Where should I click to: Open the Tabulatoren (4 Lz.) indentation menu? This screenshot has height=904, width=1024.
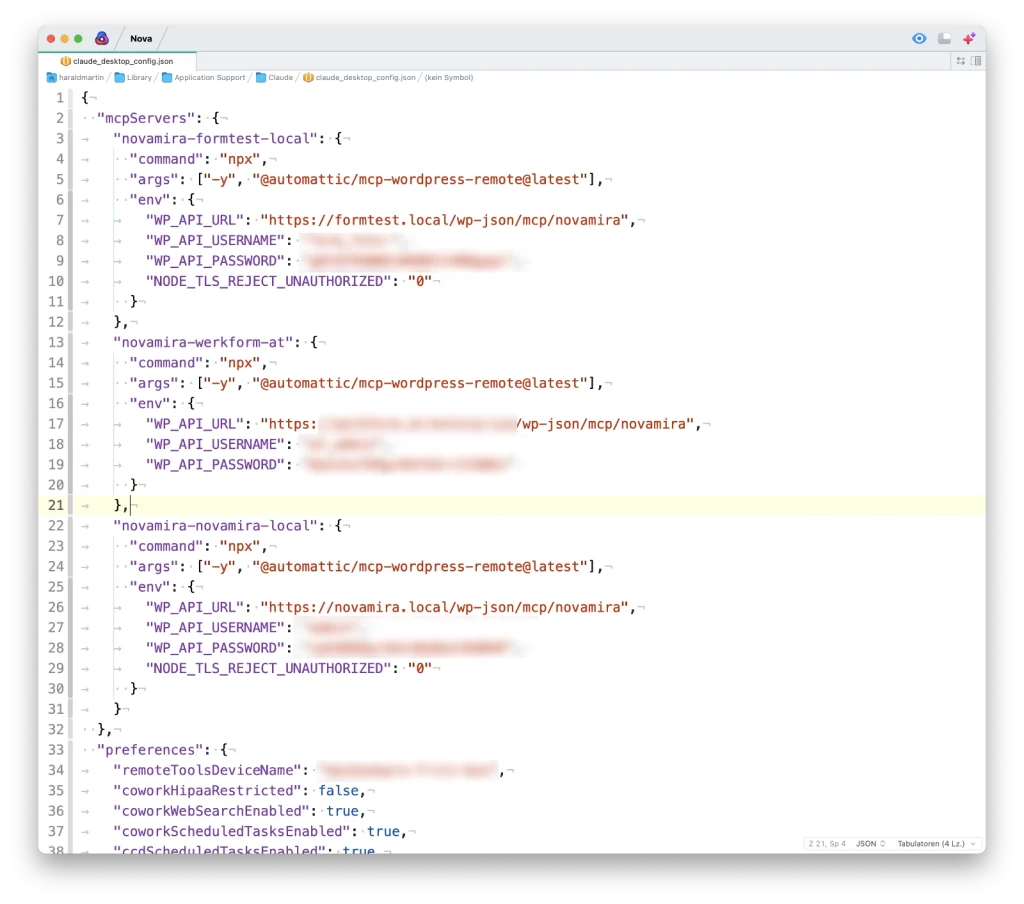(936, 843)
